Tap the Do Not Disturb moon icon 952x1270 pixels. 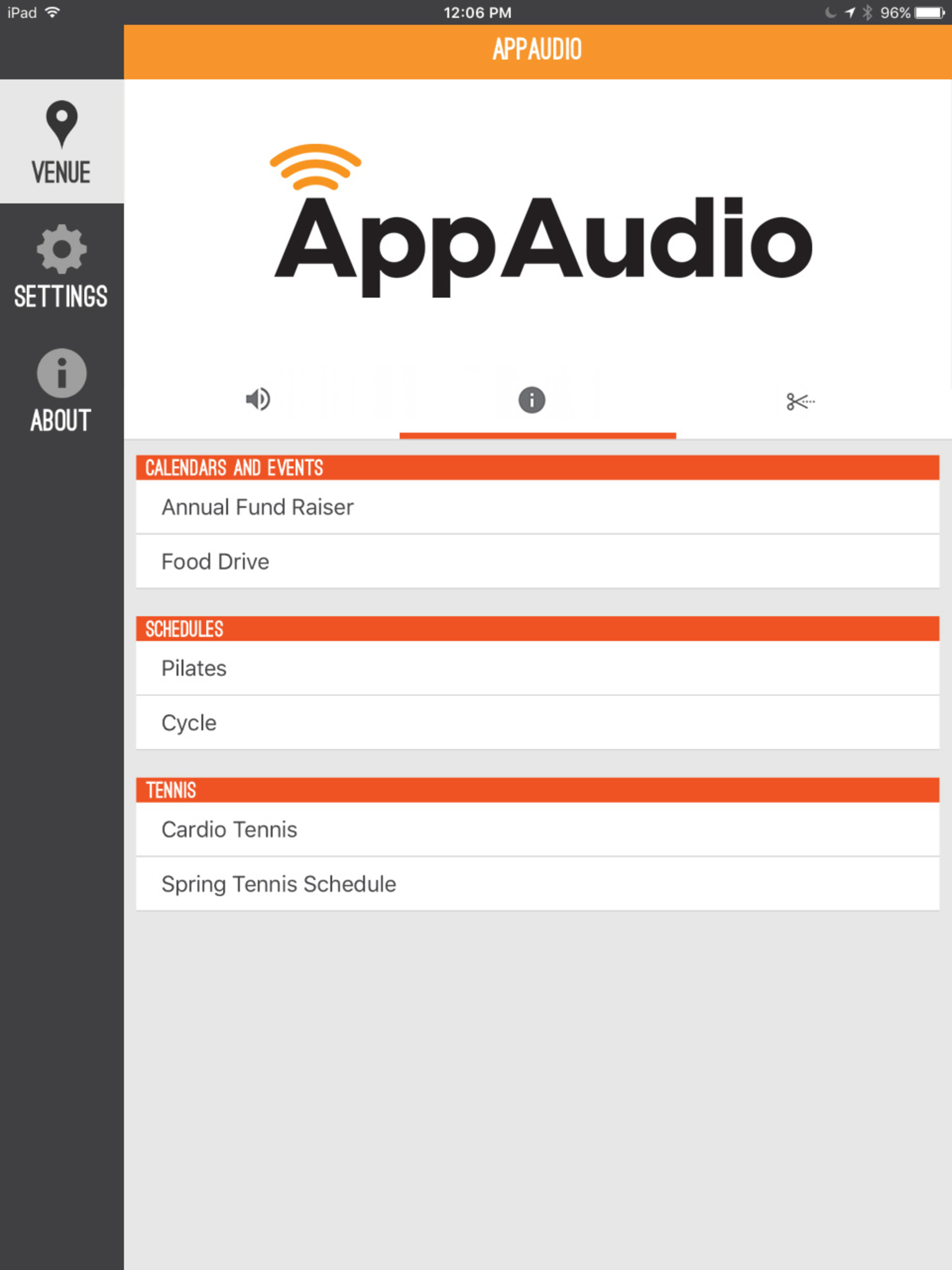pos(830,13)
